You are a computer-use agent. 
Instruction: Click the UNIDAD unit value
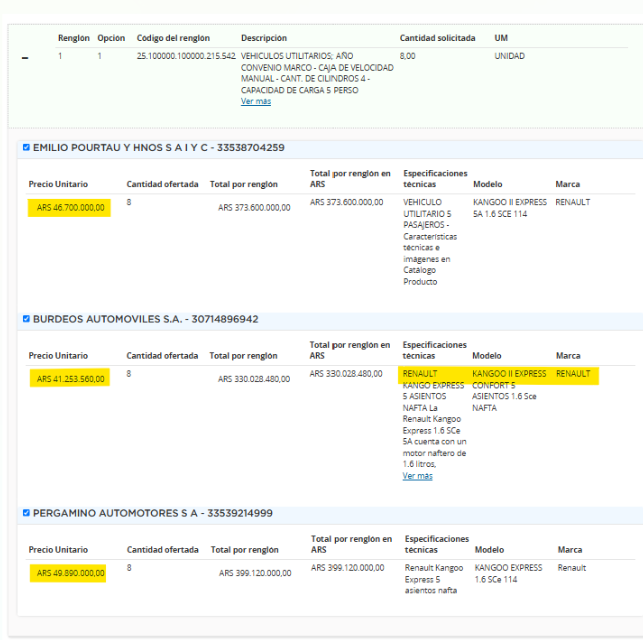[x=509, y=56]
